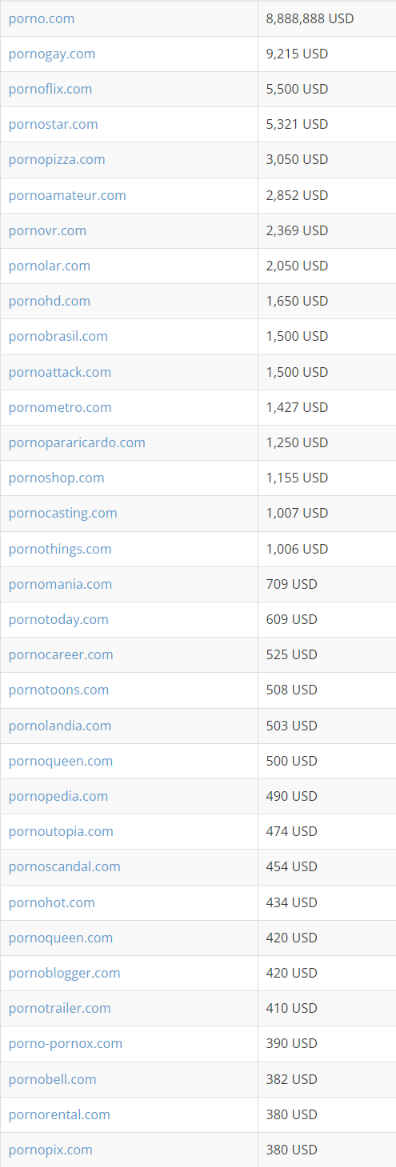Click the pornoflix.com domain link
Screen dimensions: 396x1167
[x=50, y=89]
